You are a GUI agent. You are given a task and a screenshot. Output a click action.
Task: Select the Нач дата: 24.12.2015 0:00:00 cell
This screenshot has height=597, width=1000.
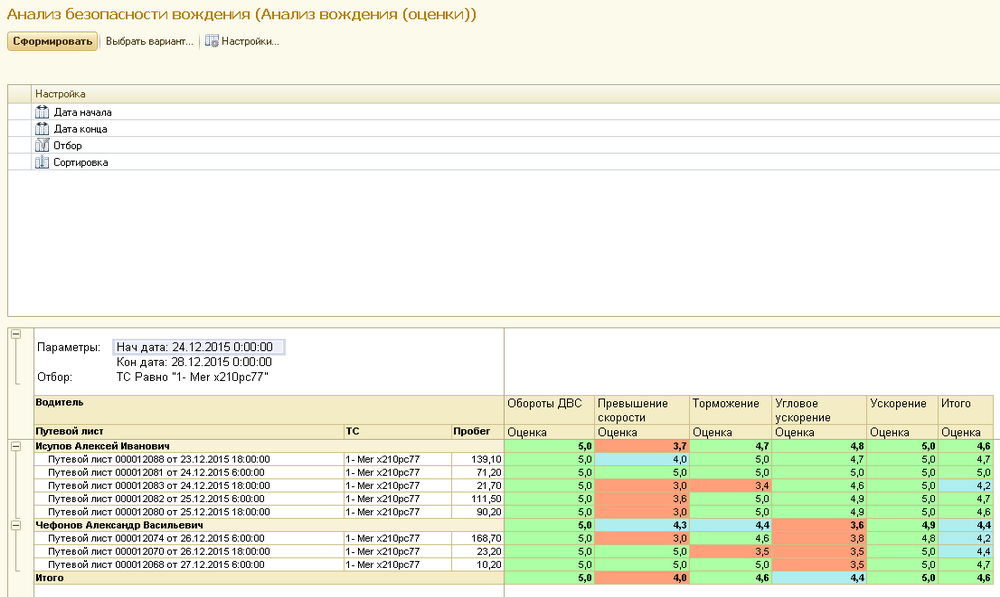[x=199, y=347]
